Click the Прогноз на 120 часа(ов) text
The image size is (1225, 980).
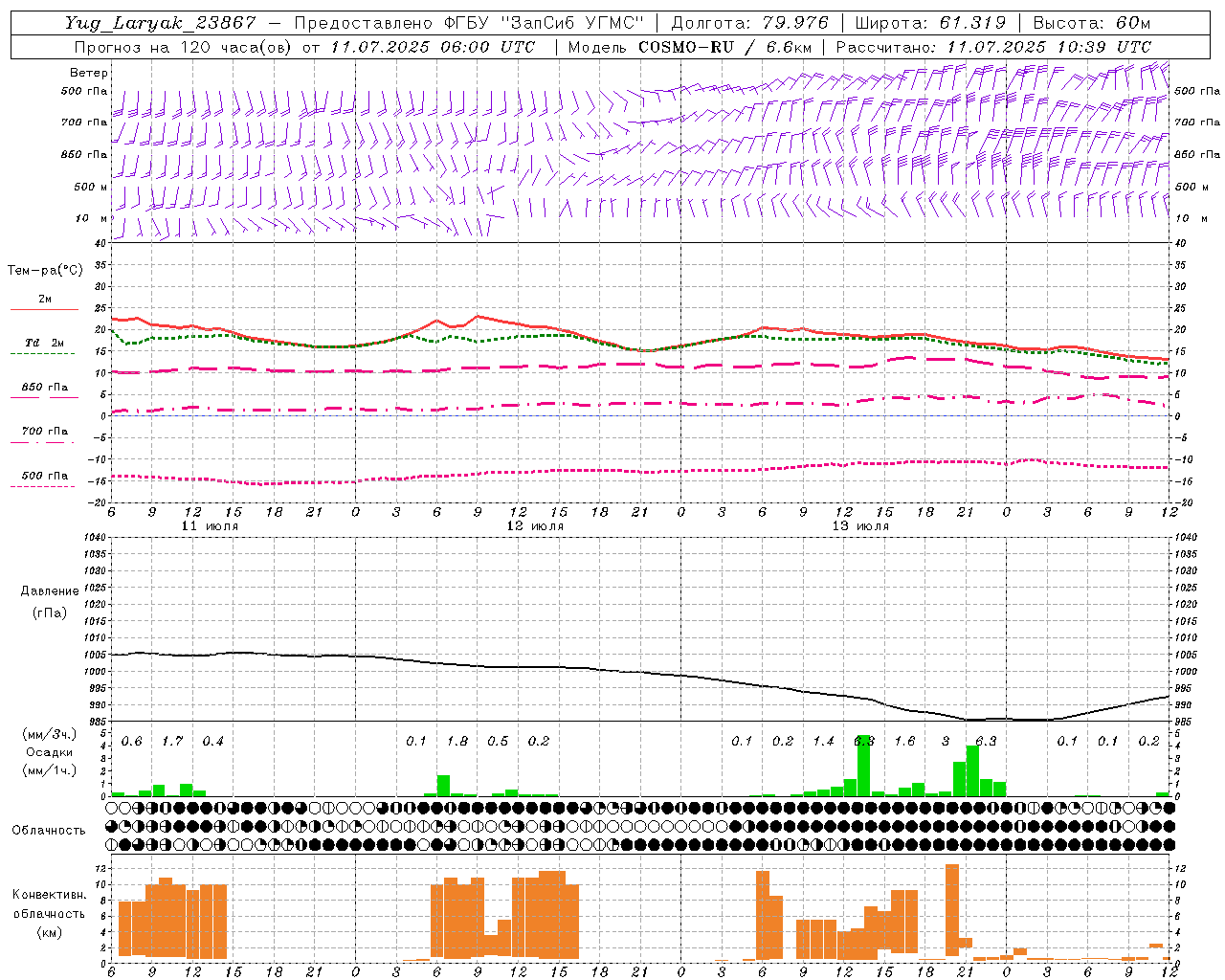[x=184, y=47]
